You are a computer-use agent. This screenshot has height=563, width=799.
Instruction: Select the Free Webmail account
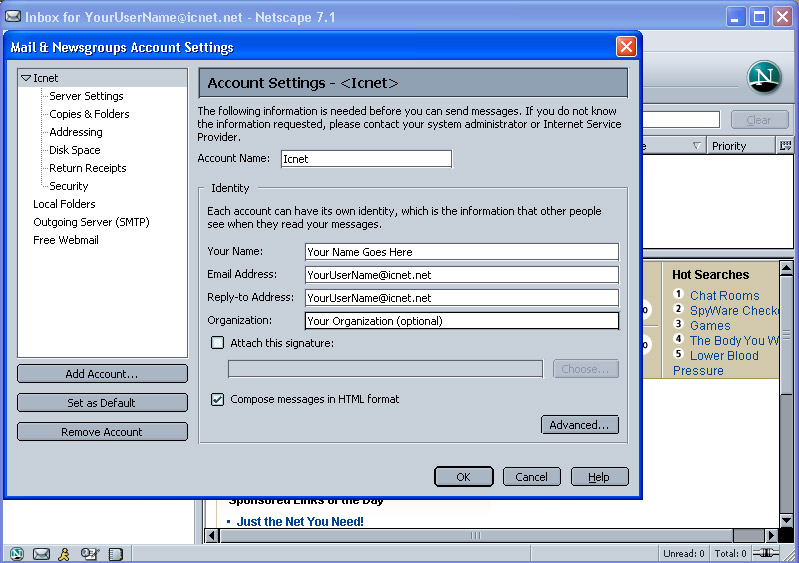tap(66, 239)
